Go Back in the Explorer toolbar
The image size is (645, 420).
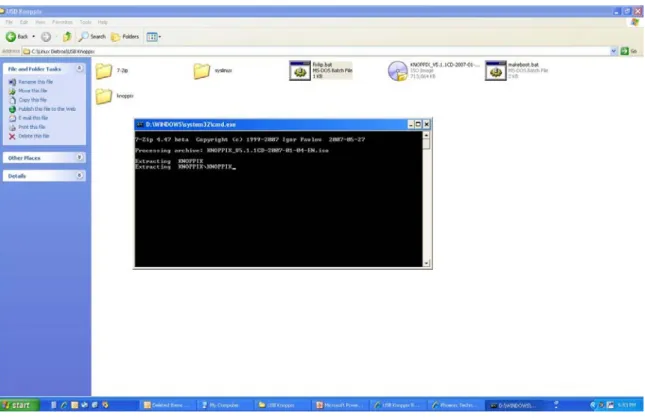coord(16,37)
